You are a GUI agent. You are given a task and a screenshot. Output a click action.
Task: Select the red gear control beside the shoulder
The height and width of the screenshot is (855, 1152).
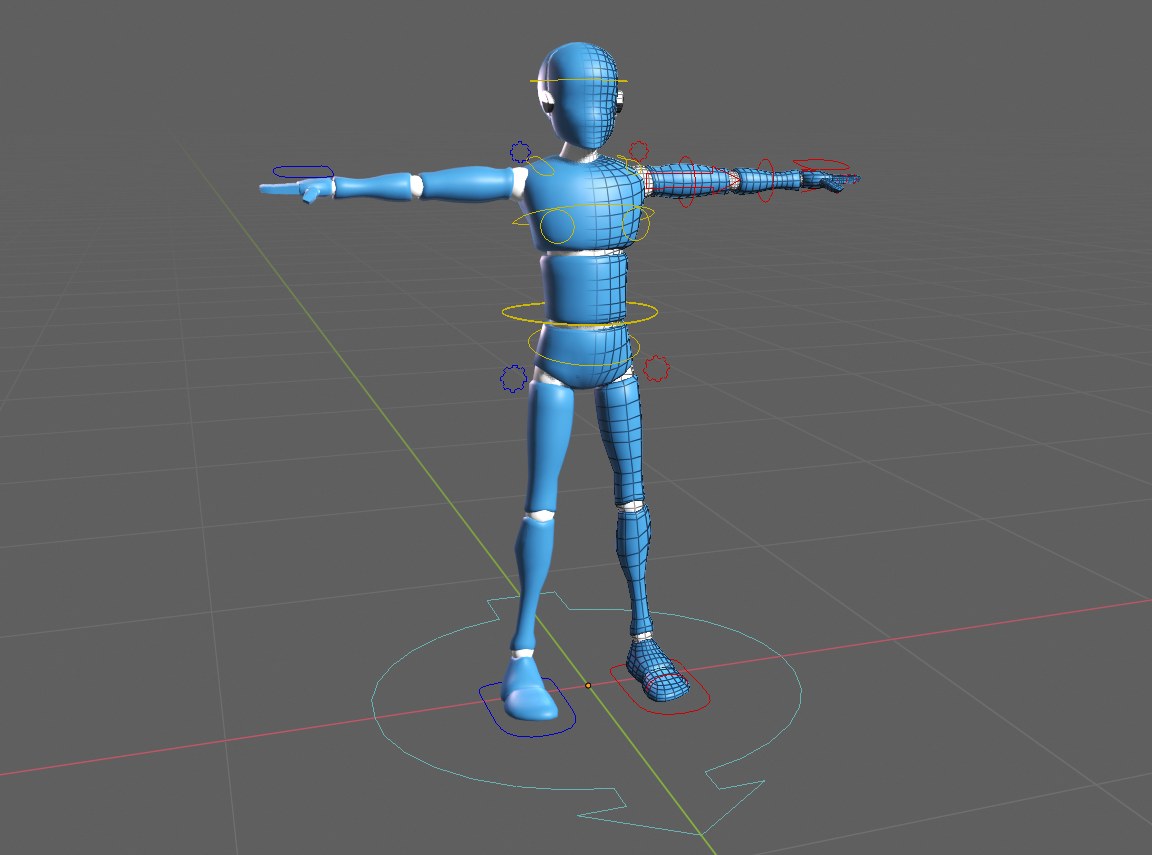[x=638, y=151]
